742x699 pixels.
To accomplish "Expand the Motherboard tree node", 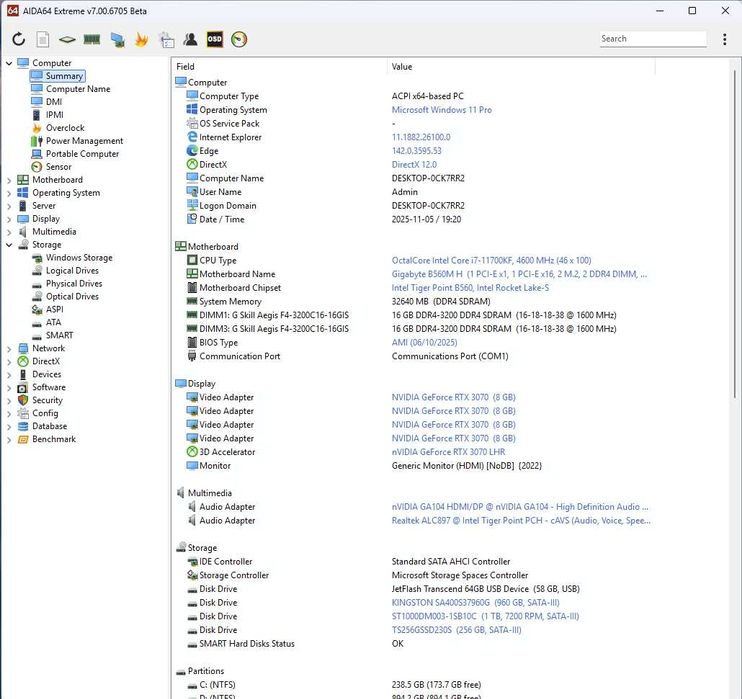I will coord(9,180).
